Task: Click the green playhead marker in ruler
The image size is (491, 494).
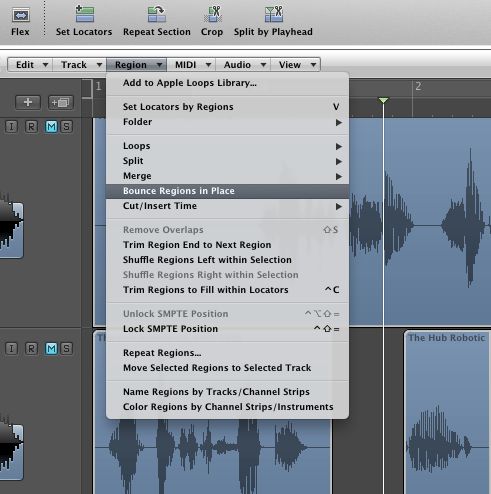Action: click(384, 100)
